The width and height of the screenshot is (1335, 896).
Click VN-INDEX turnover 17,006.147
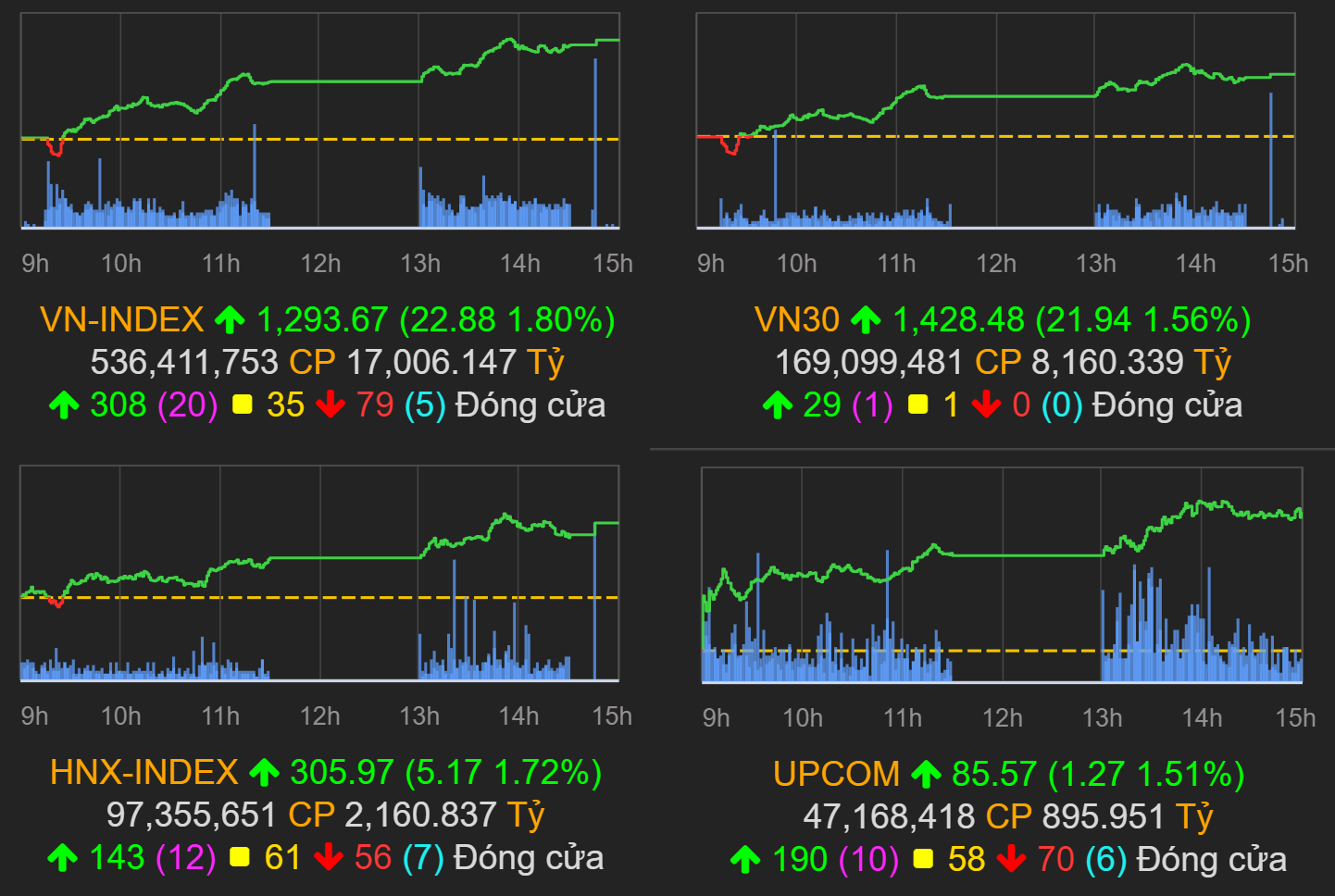(430, 363)
